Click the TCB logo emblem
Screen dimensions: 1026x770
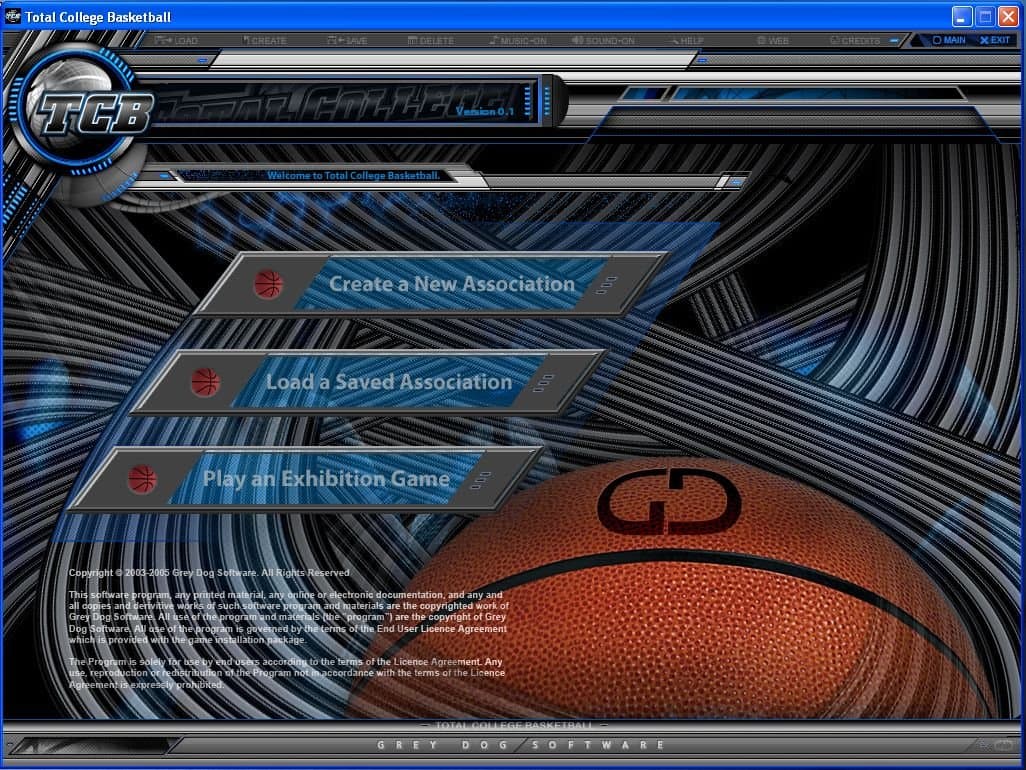point(88,113)
